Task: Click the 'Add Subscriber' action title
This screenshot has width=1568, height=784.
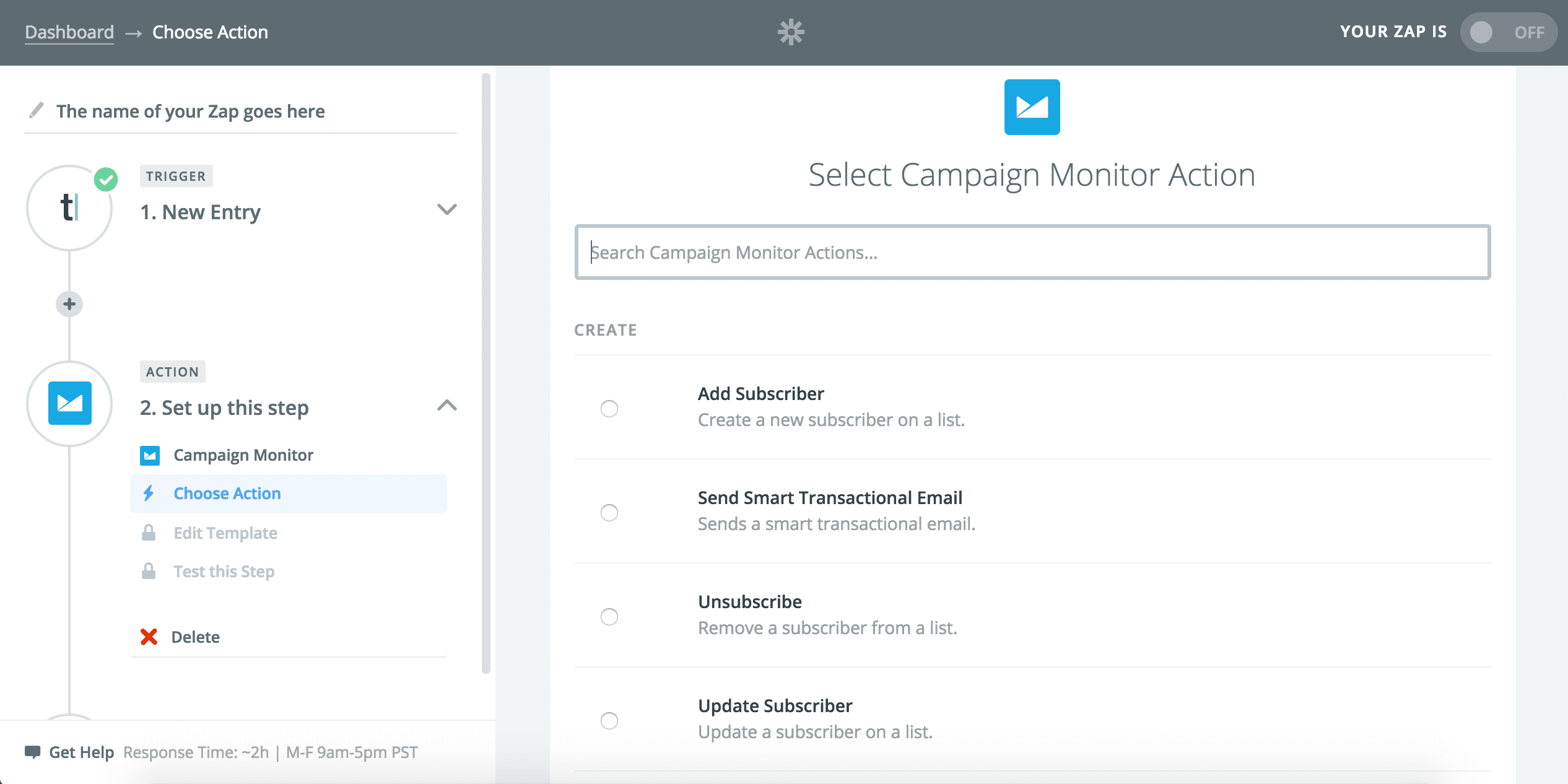Action: point(761,394)
